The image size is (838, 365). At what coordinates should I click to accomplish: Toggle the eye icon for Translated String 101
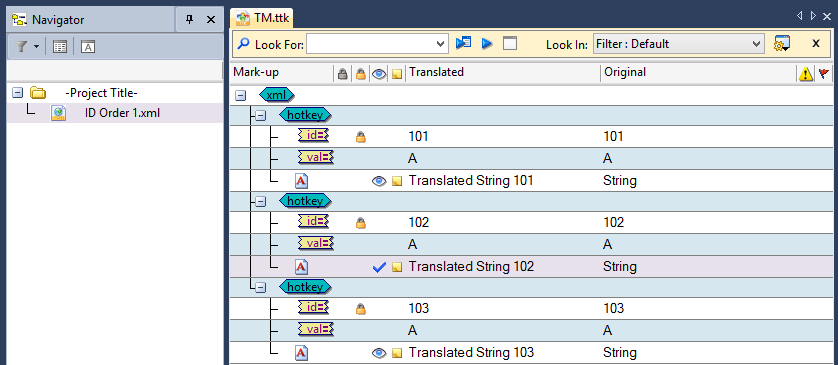379,181
